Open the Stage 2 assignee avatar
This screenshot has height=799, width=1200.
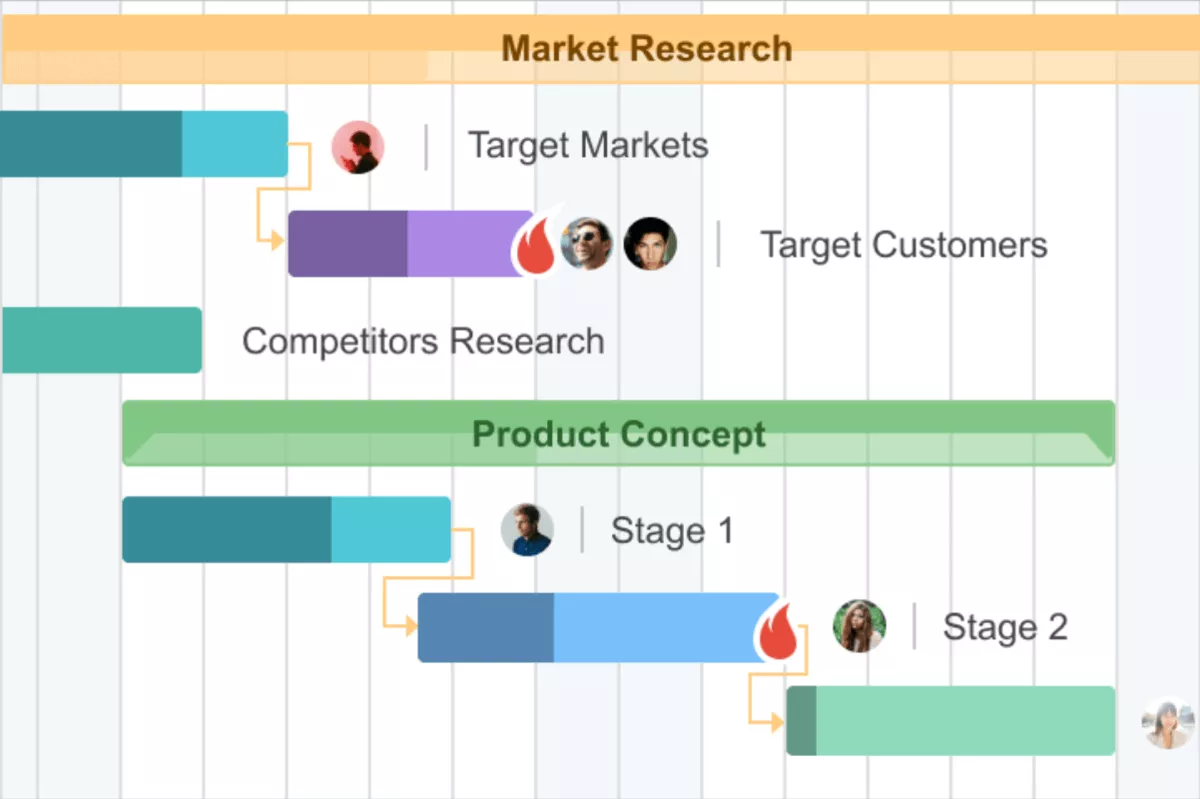click(x=858, y=627)
